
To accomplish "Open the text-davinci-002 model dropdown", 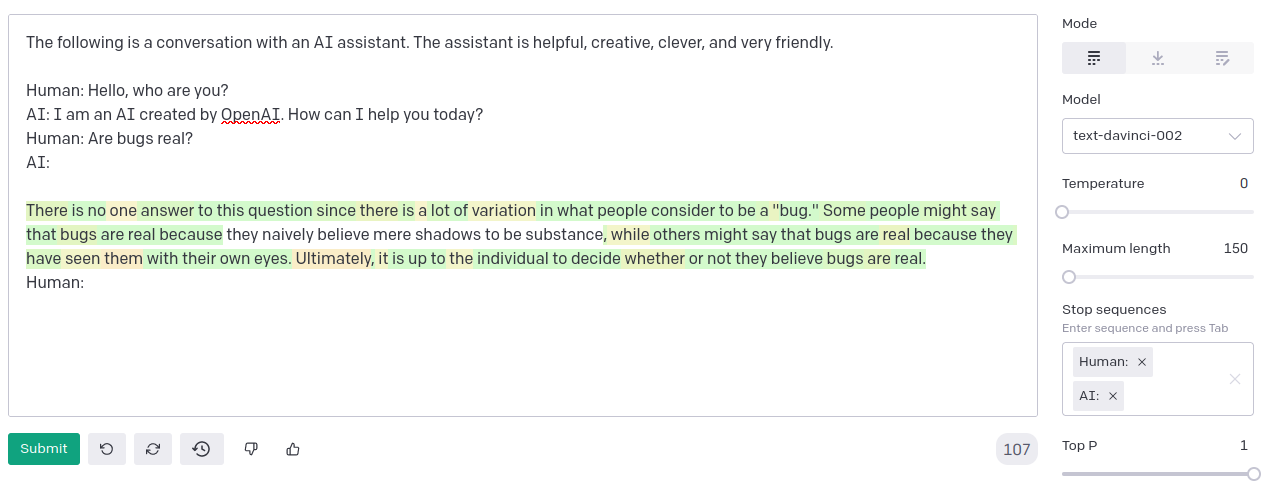I will point(1158,135).
